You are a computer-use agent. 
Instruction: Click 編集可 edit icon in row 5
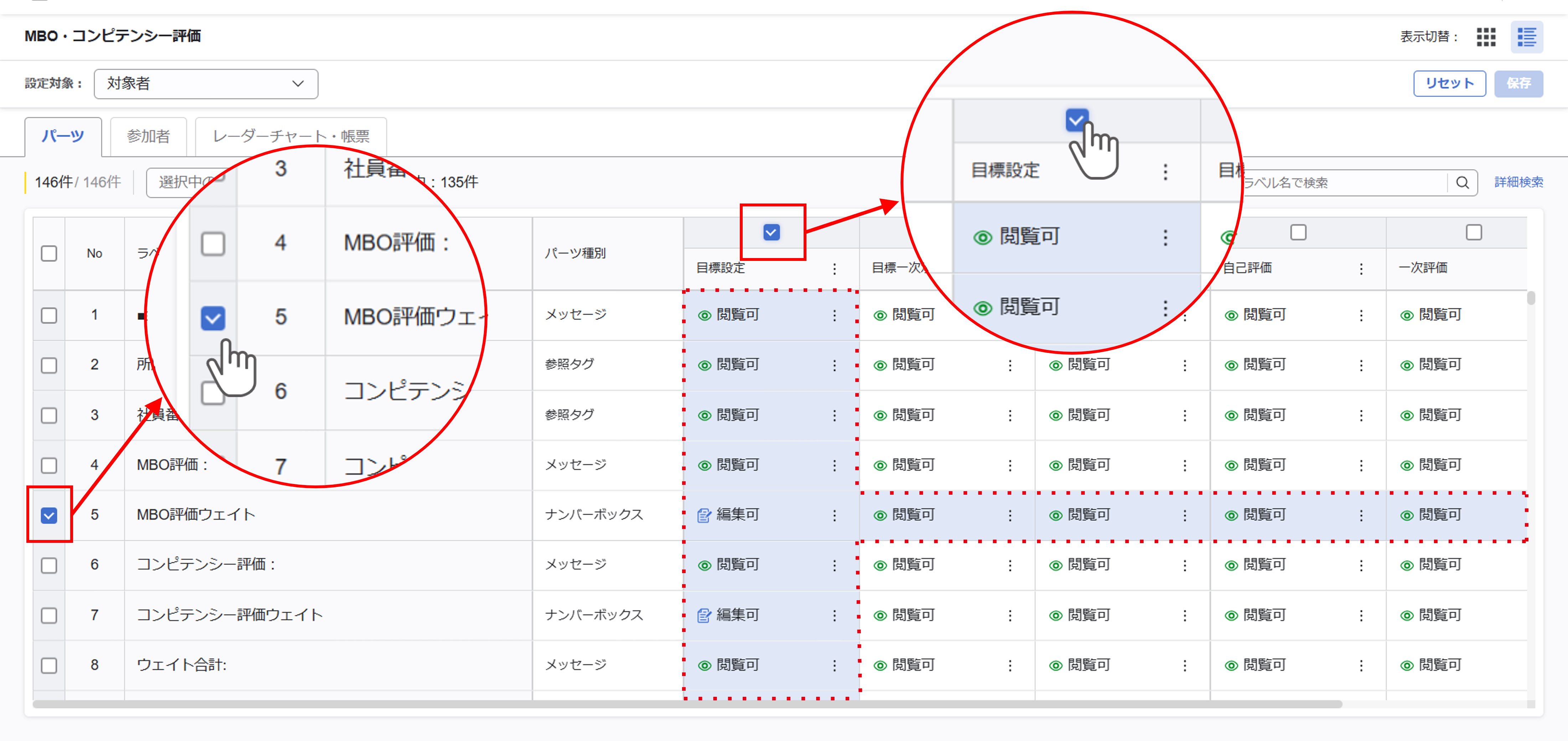click(x=704, y=515)
